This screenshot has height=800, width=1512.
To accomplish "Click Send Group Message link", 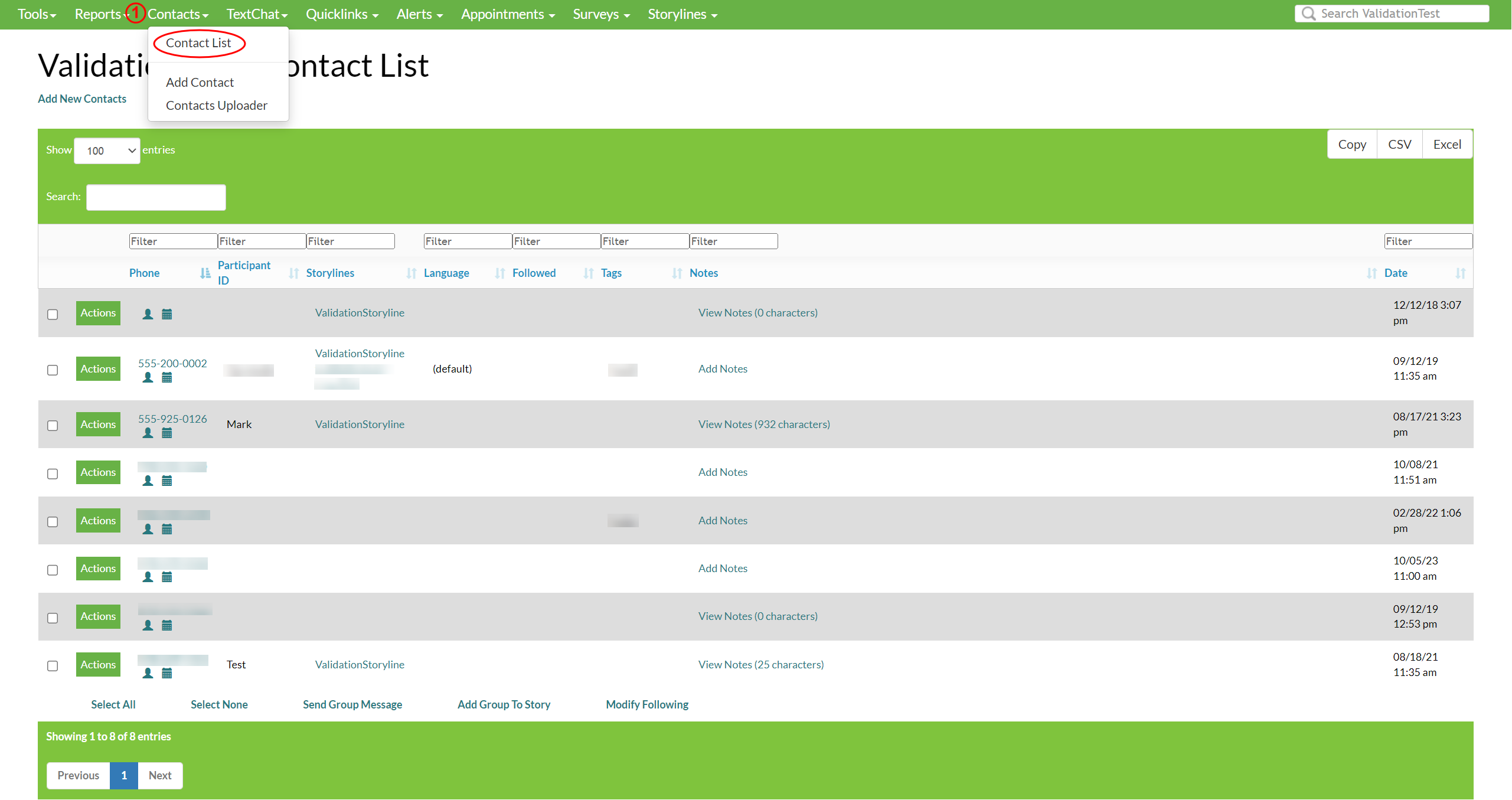I will (352, 704).
